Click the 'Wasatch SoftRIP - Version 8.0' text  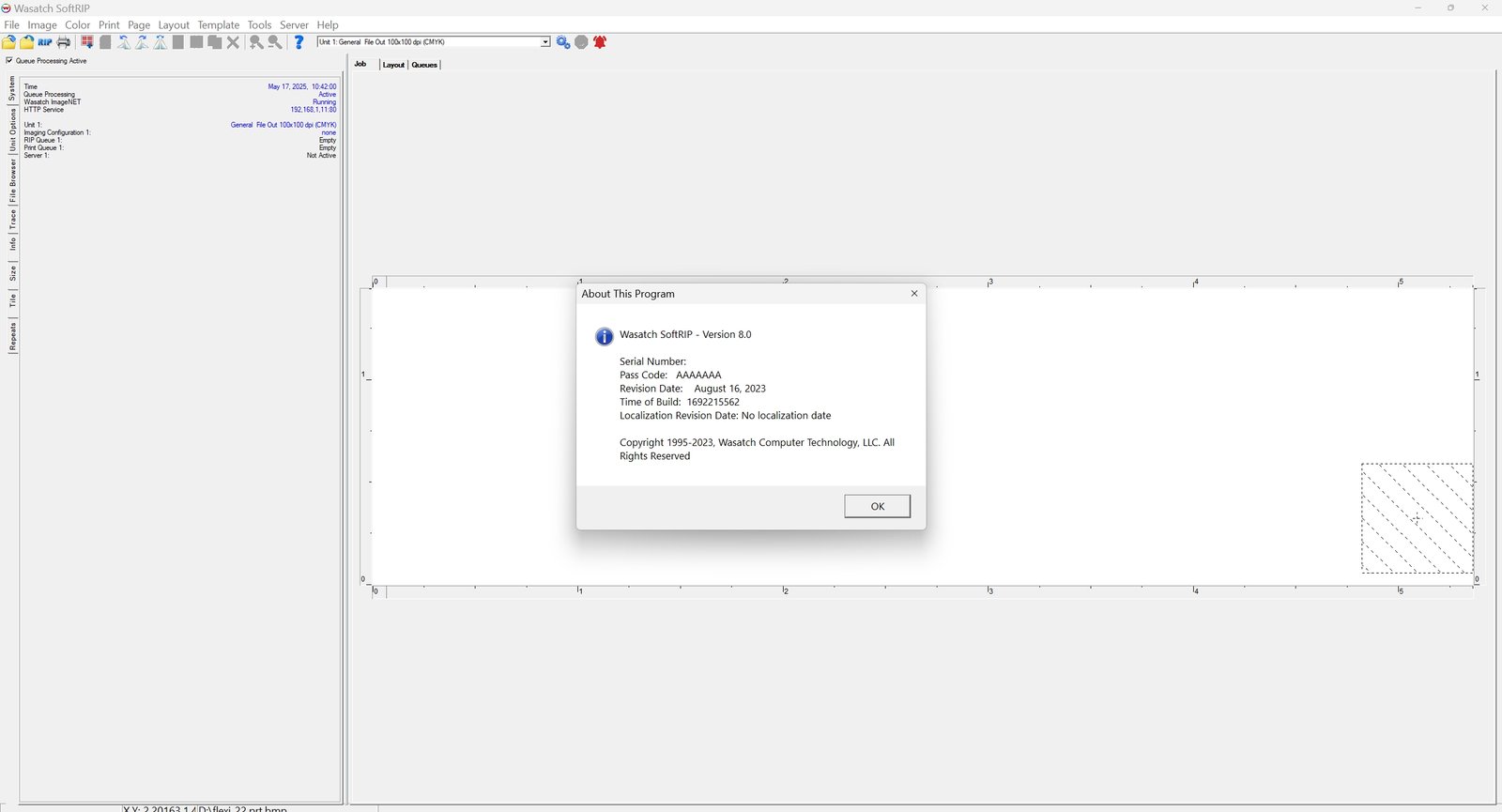pyautogui.click(x=685, y=334)
